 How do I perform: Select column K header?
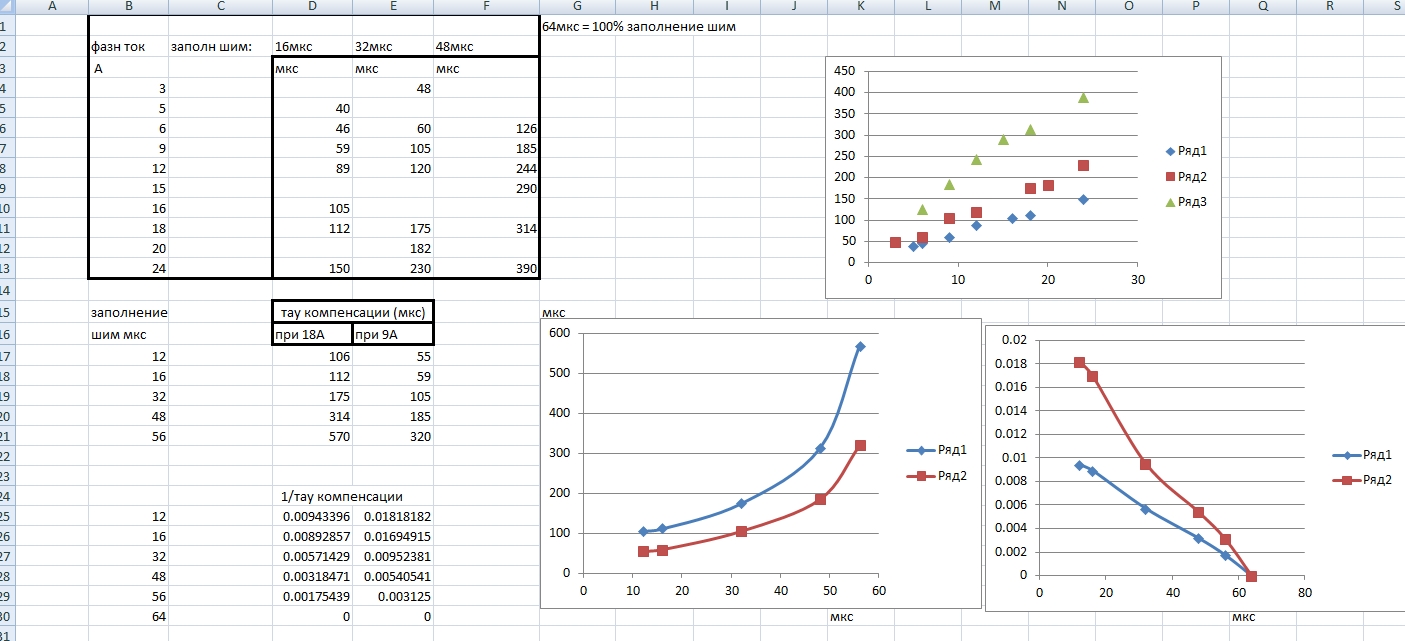tap(861, 7)
